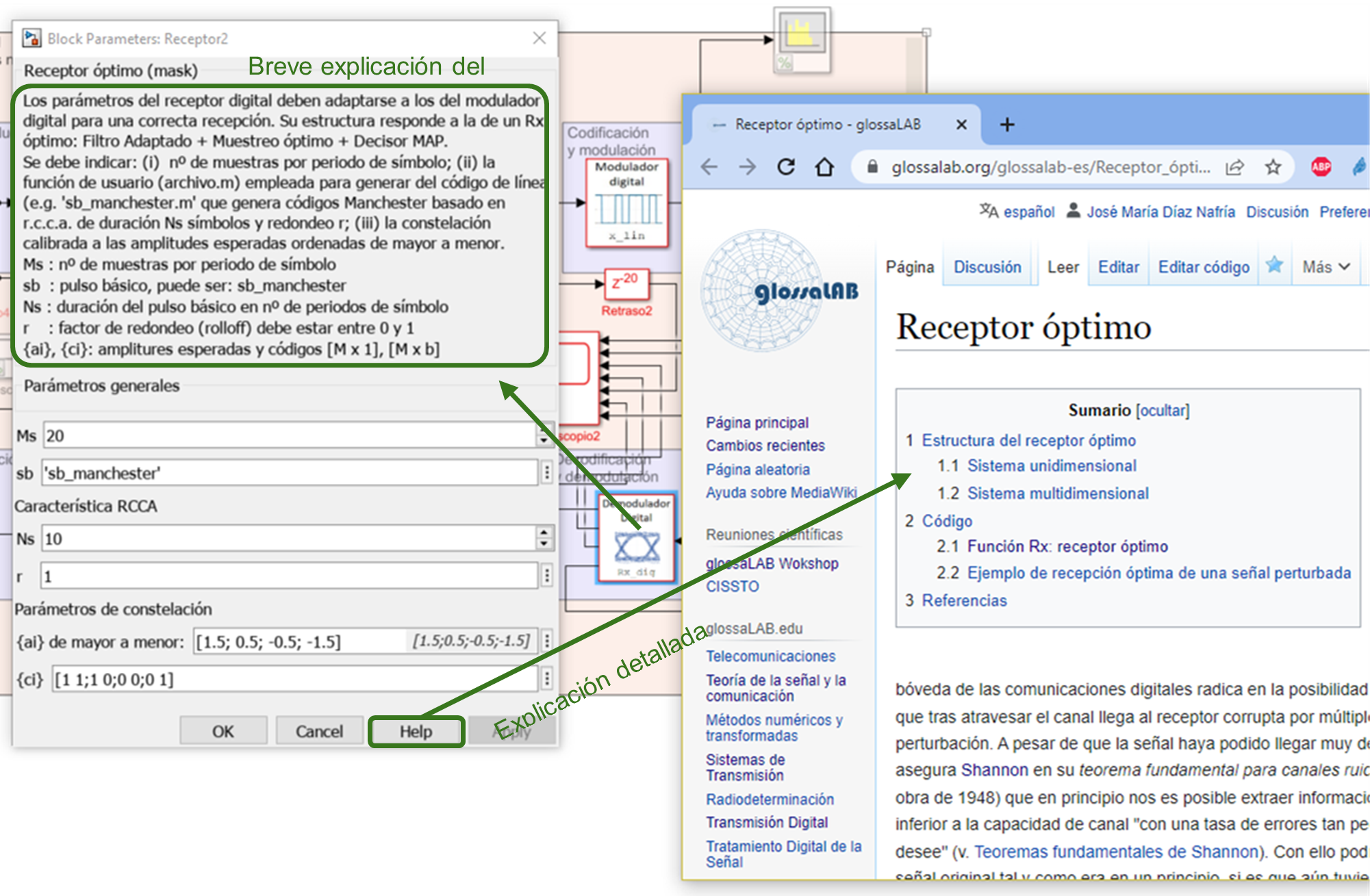This screenshot has width=1370, height=896.
Task: Open Ejemplo de recepción óptima link
Action: pyautogui.click(x=1159, y=573)
